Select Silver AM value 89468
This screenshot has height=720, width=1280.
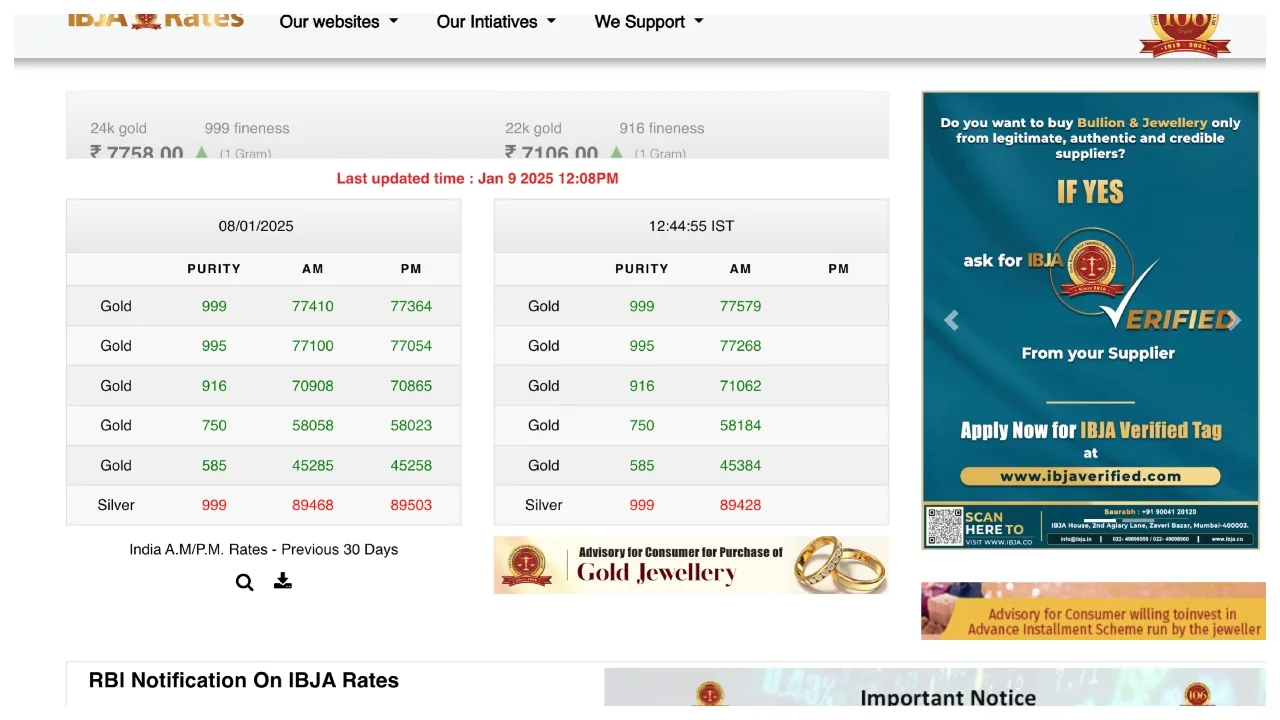click(313, 505)
